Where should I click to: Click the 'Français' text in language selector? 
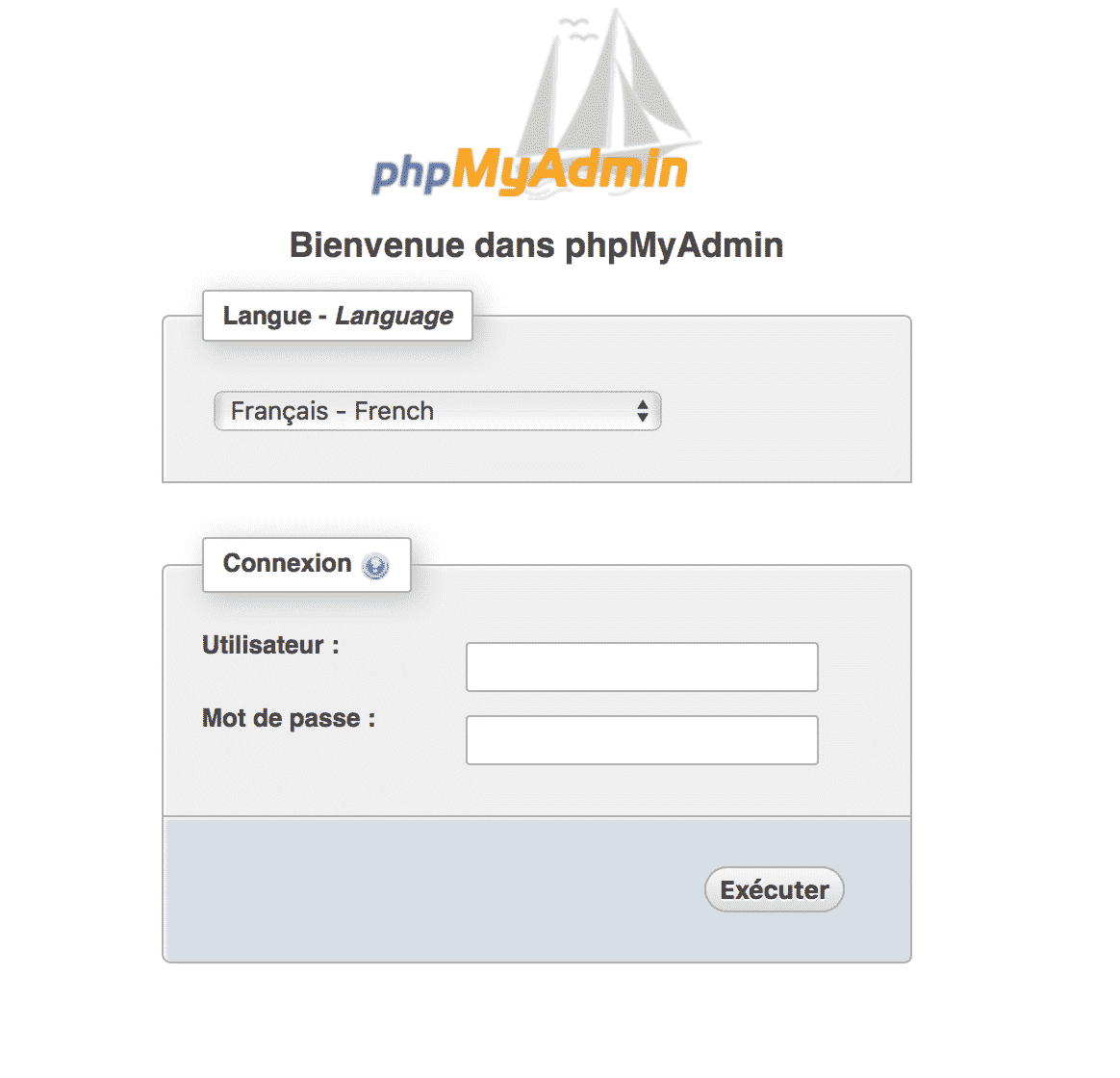pyautogui.click(x=279, y=411)
